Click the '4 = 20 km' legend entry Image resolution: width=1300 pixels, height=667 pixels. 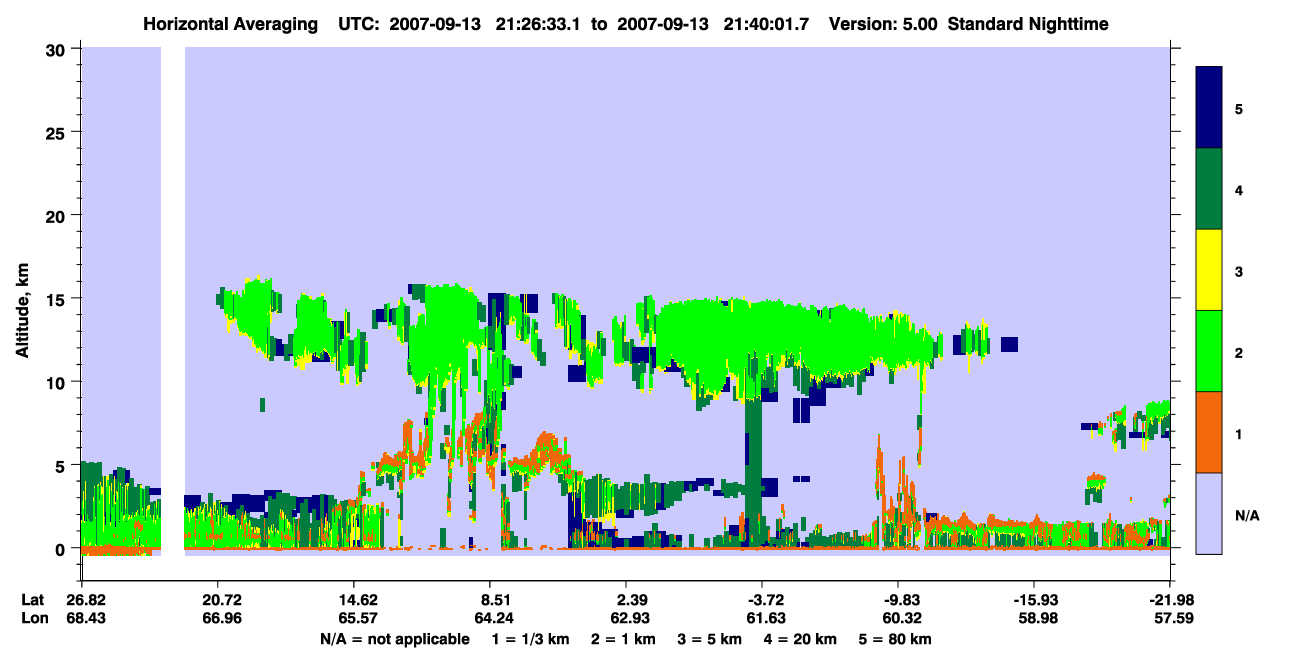pyautogui.click(x=800, y=639)
